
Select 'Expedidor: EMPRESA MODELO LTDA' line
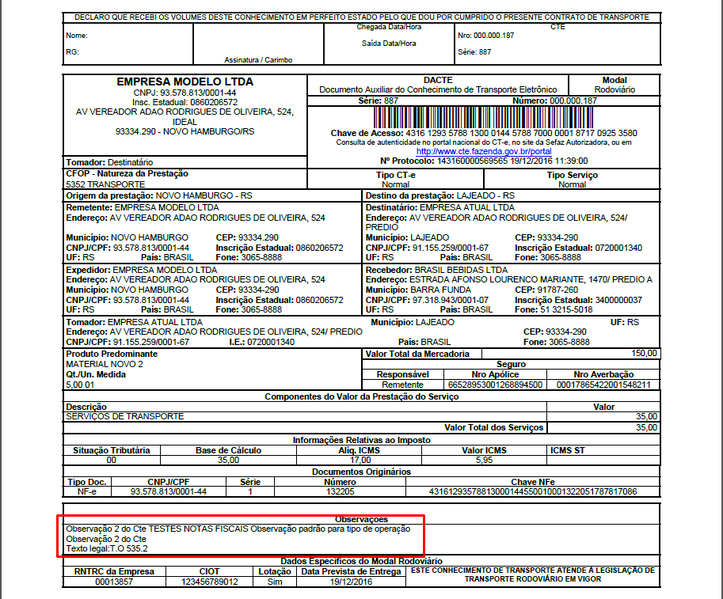142,270
